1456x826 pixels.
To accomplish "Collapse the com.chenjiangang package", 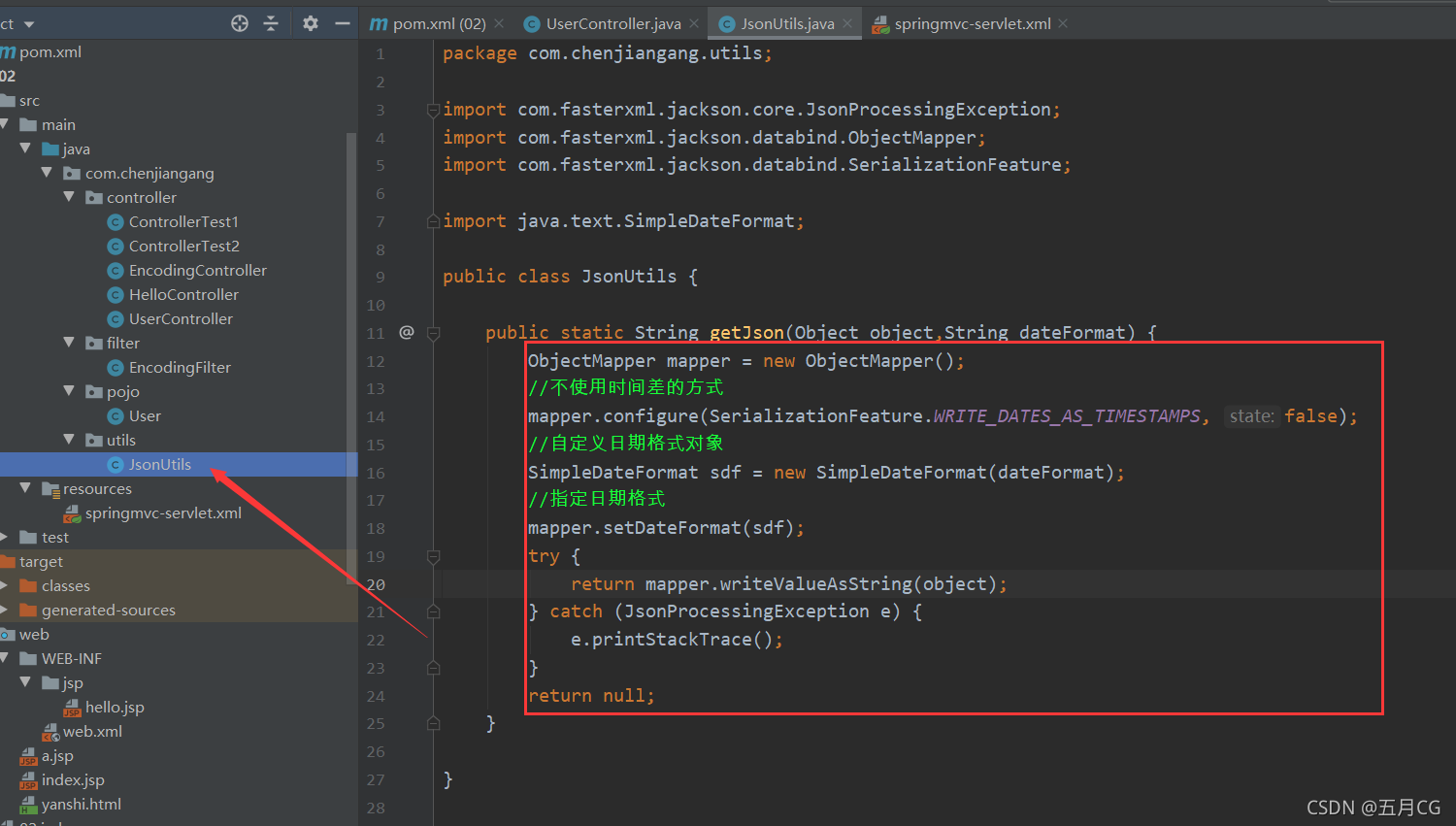I will tap(47, 173).
